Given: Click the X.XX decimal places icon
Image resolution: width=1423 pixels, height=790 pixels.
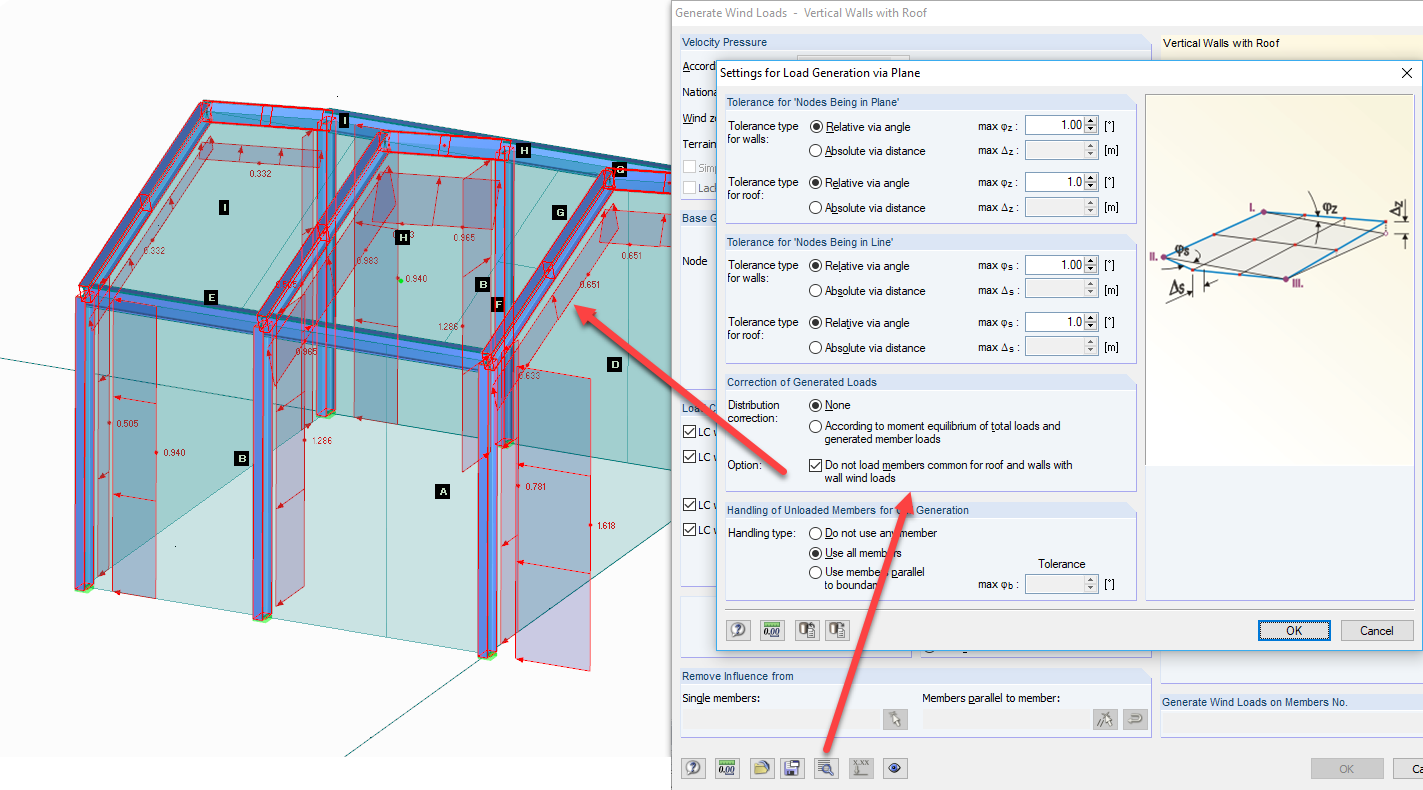Looking at the screenshot, I should click(x=860, y=768).
